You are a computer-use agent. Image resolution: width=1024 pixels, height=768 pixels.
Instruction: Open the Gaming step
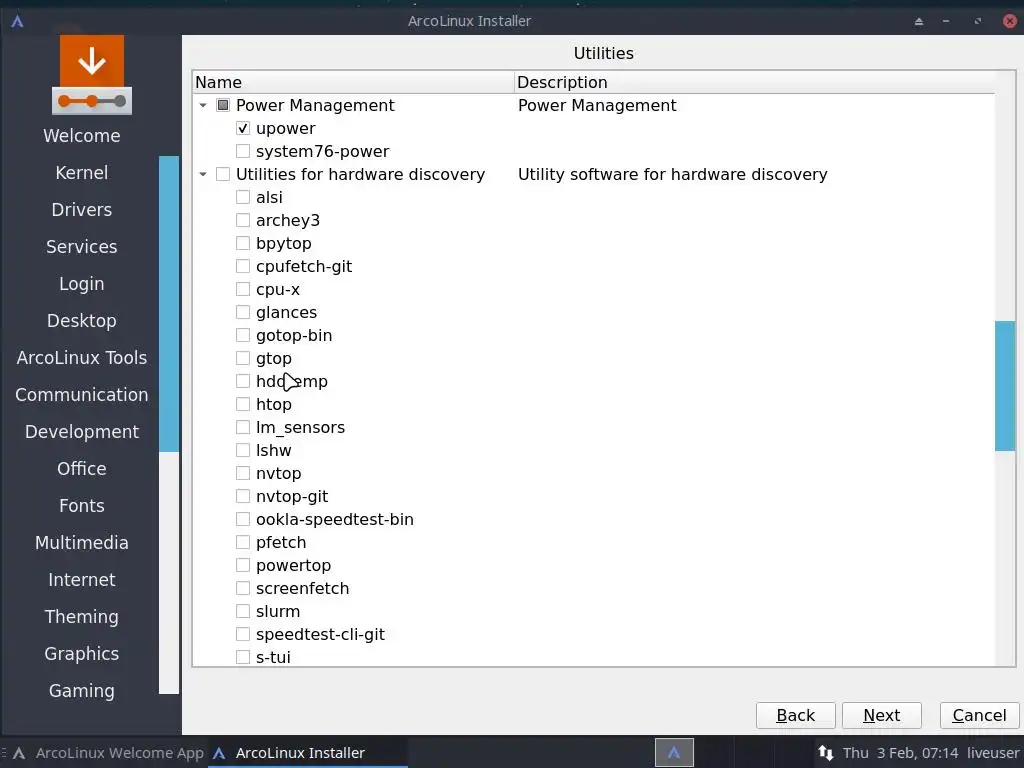point(82,691)
